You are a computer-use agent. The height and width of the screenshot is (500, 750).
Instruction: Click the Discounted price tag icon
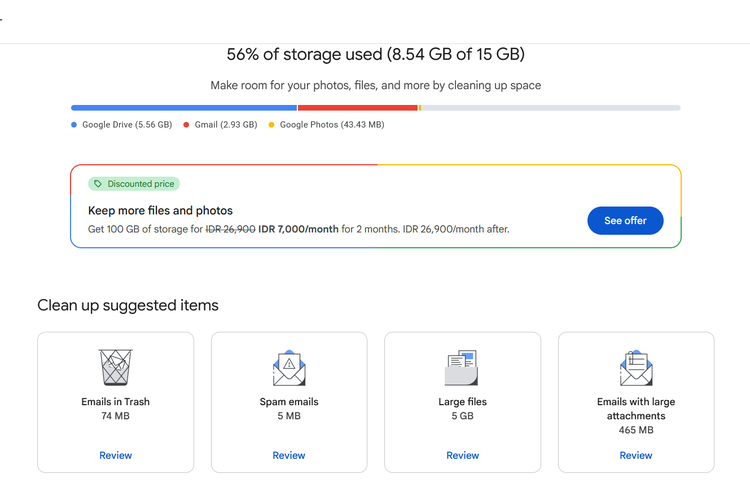[x=98, y=184]
